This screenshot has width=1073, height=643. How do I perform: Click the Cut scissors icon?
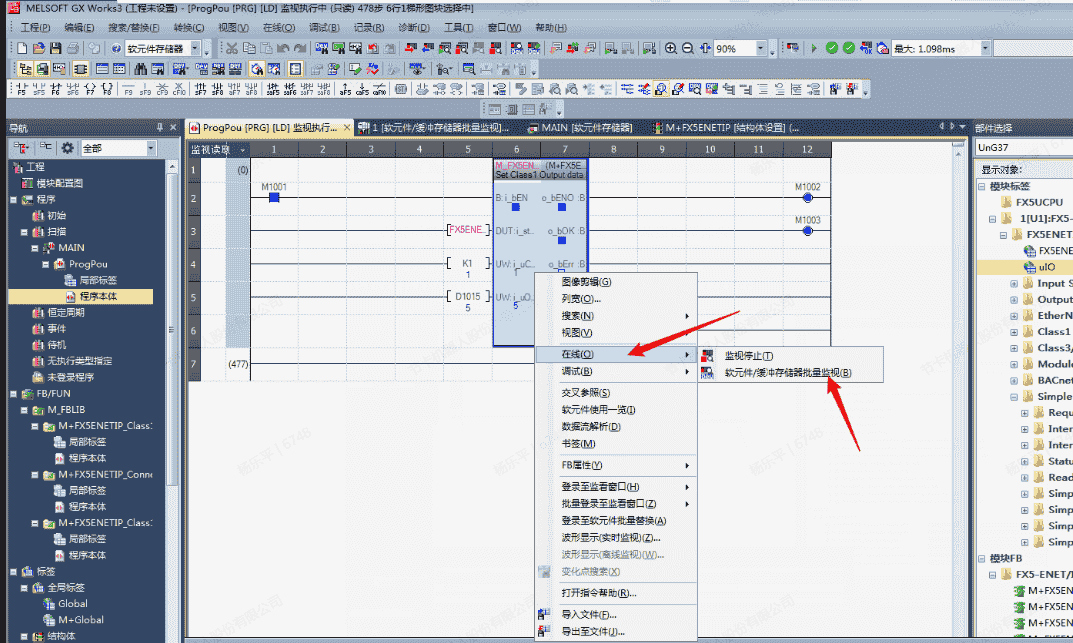tap(232, 48)
